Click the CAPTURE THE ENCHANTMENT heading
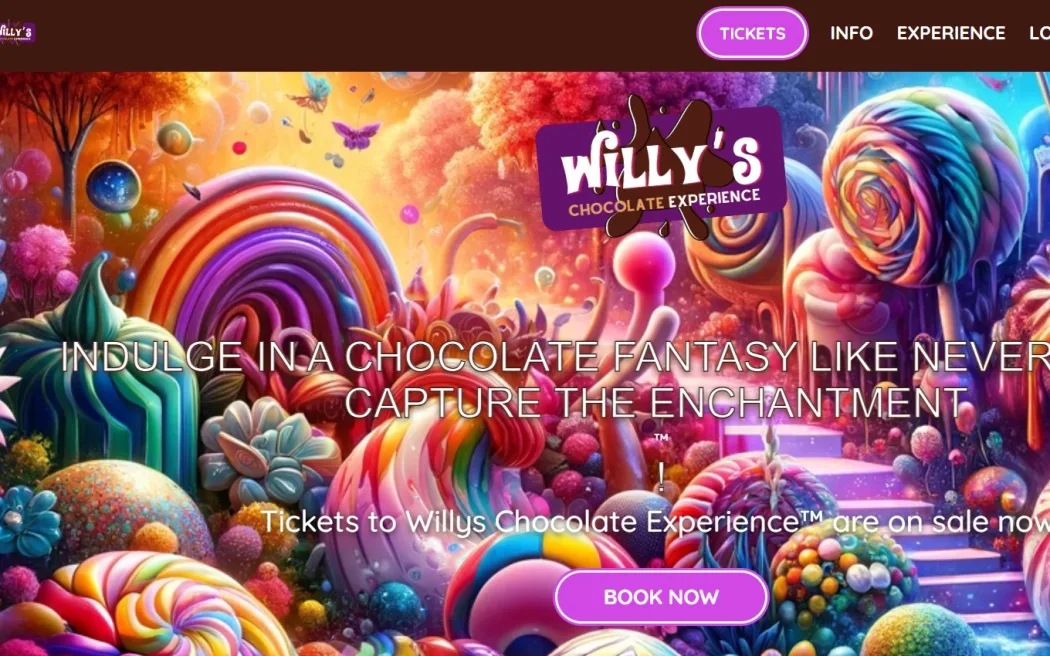The image size is (1050, 656). [656, 402]
